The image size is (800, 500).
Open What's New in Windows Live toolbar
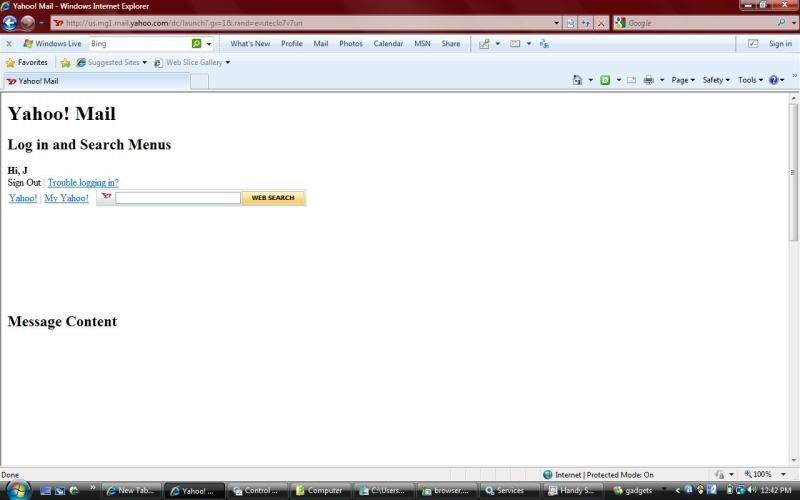coord(250,44)
